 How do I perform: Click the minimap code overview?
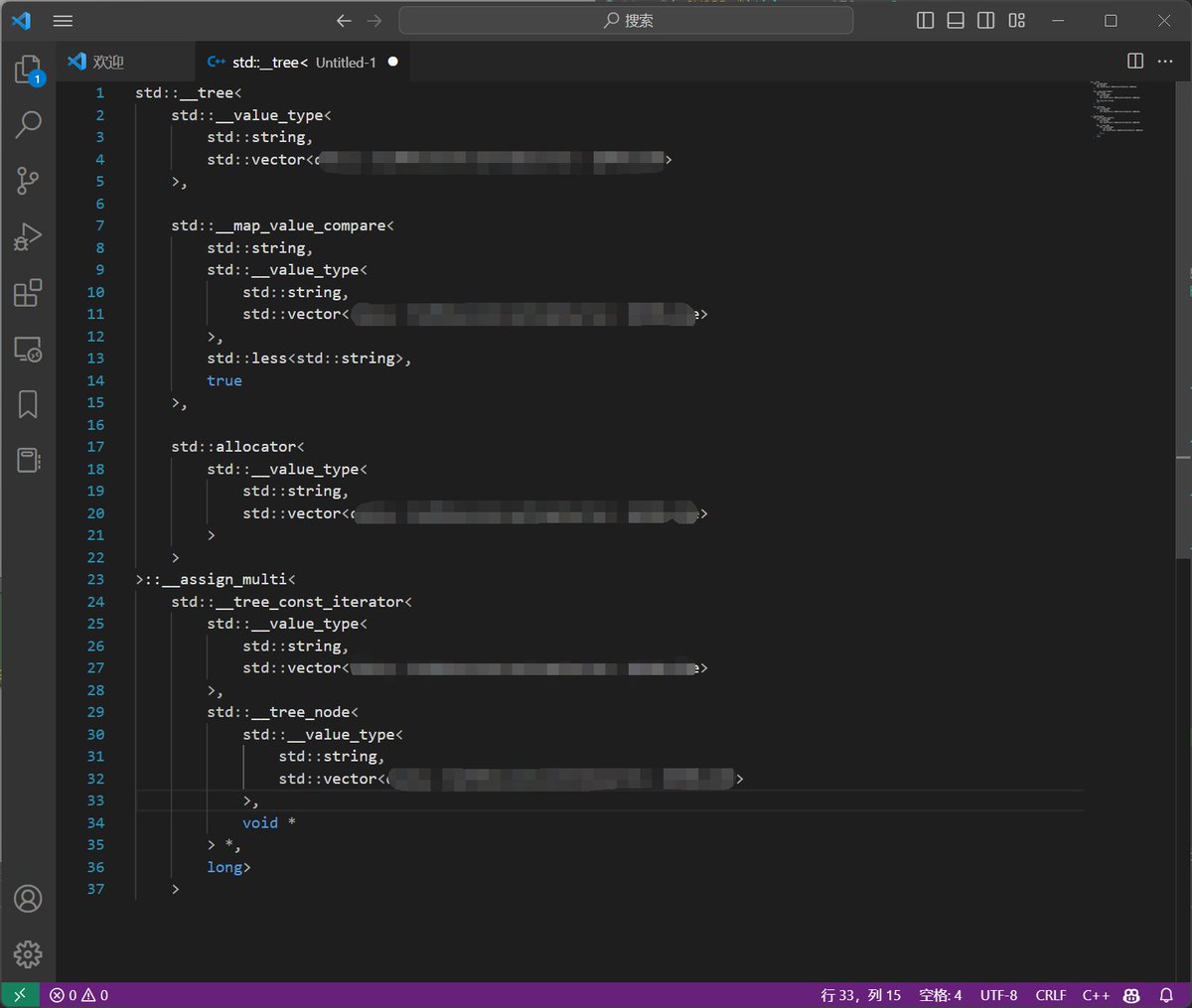click(x=1117, y=109)
